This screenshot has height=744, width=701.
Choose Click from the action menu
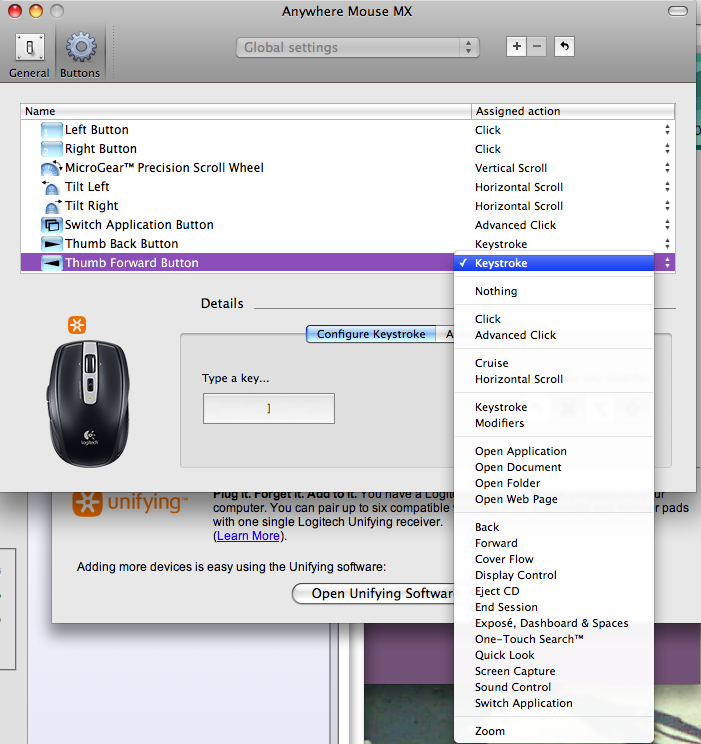554,319
